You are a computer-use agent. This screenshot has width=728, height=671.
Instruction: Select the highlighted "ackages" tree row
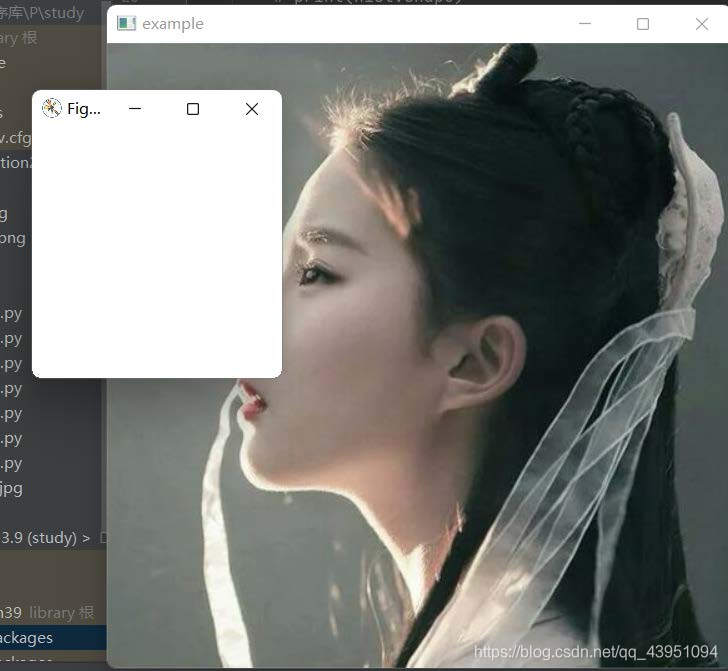(53, 638)
